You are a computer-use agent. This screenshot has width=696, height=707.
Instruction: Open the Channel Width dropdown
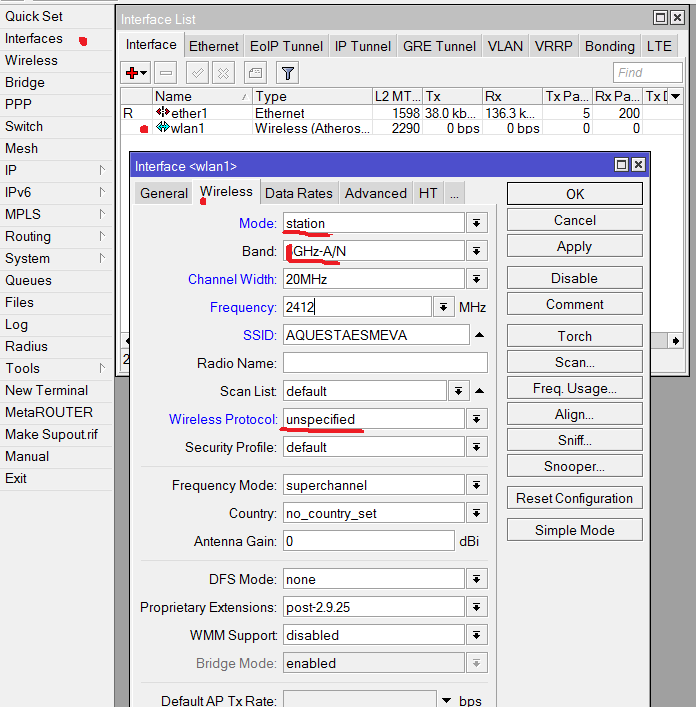tap(476, 279)
